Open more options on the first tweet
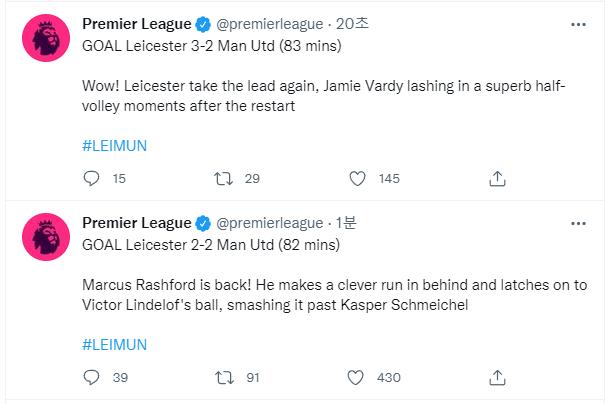Screen dimensions: 612x404 578,25
